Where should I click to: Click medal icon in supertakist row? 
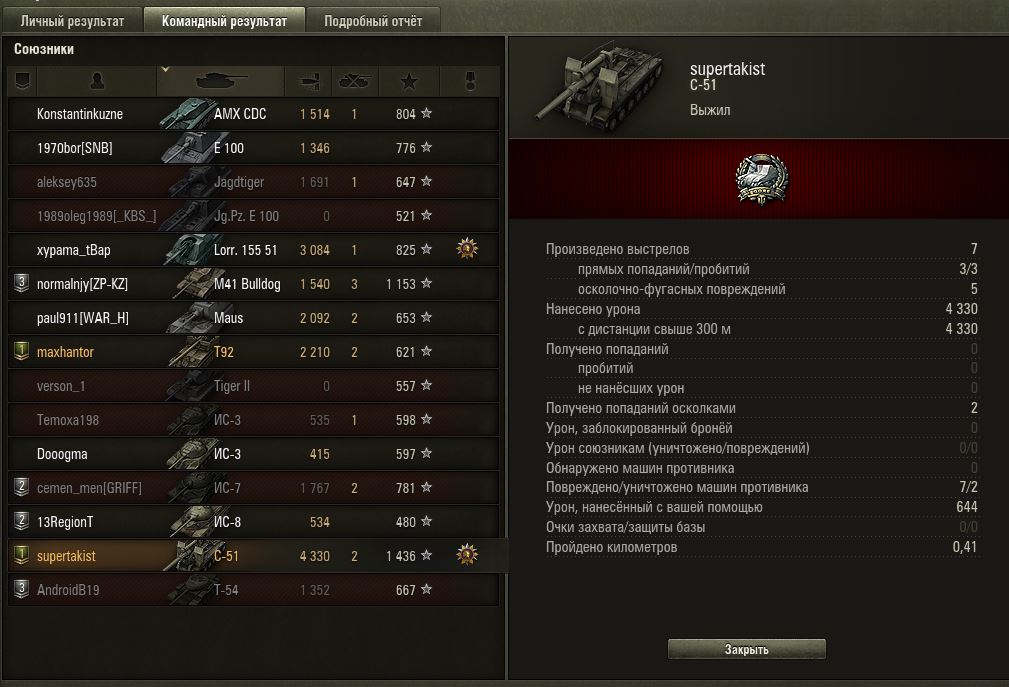tap(467, 554)
